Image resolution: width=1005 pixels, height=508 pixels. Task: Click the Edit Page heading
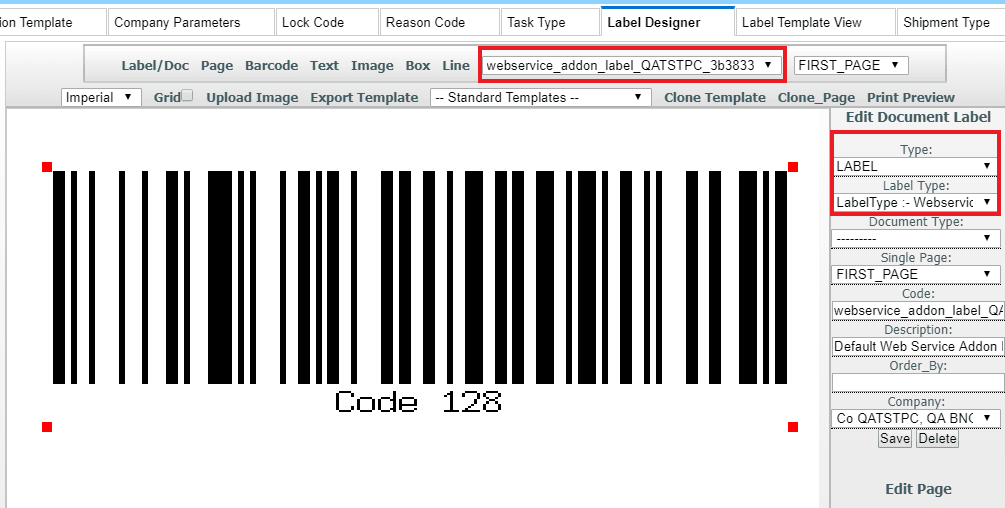[918, 489]
